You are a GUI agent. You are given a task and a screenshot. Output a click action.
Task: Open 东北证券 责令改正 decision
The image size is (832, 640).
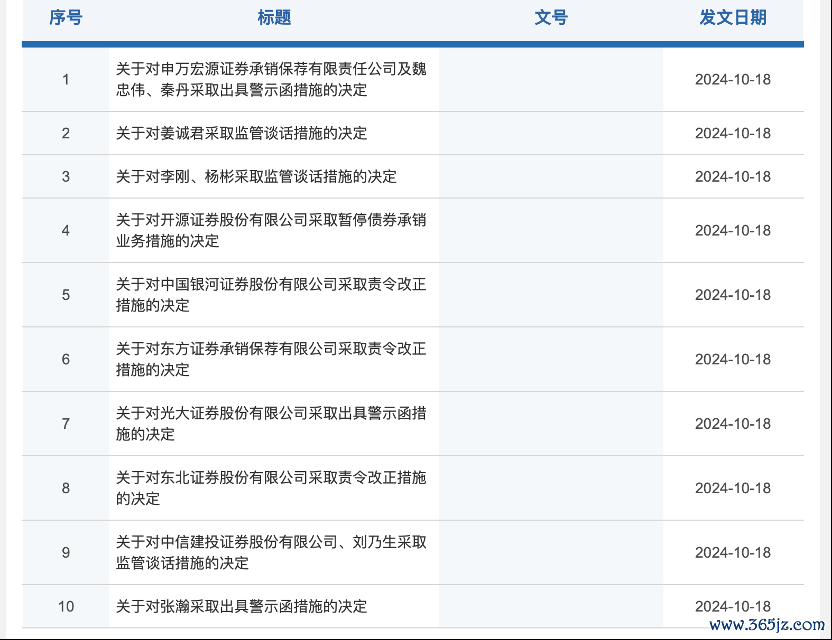pos(271,488)
